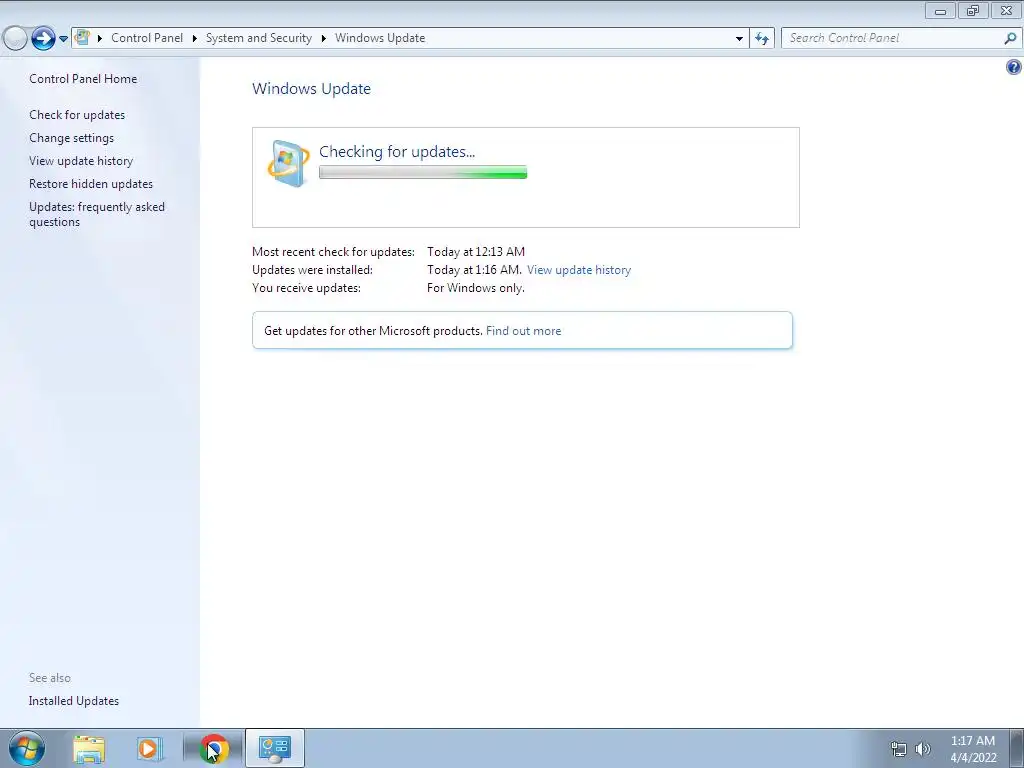The image size is (1024, 768).
Task: Click the search magnifier icon
Action: [1010, 39]
